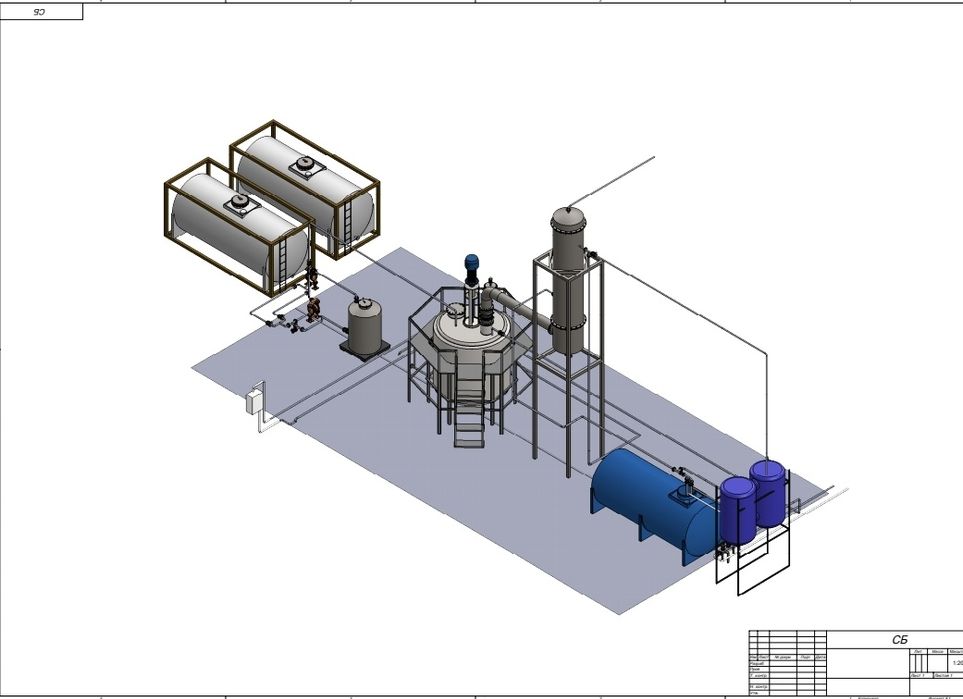Image resolution: width=963 pixels, height=699 pixels.
Task: Select the front blue vertical barrel
Action: 738,510
